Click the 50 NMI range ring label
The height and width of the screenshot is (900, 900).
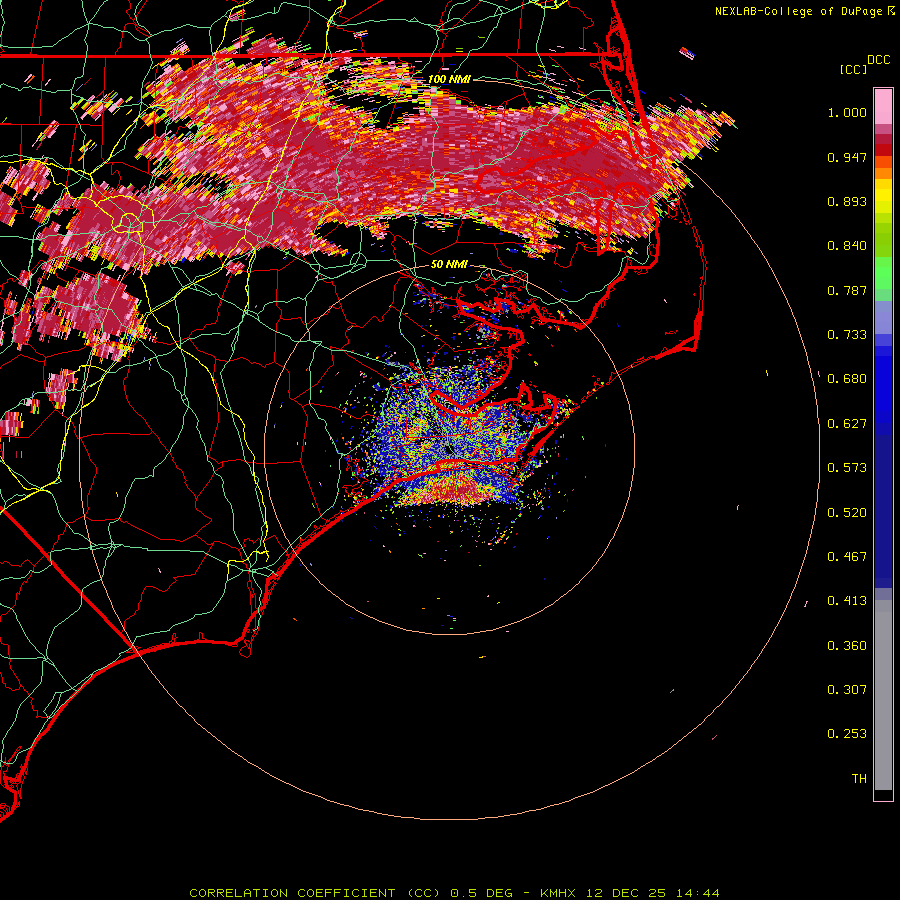449,264
